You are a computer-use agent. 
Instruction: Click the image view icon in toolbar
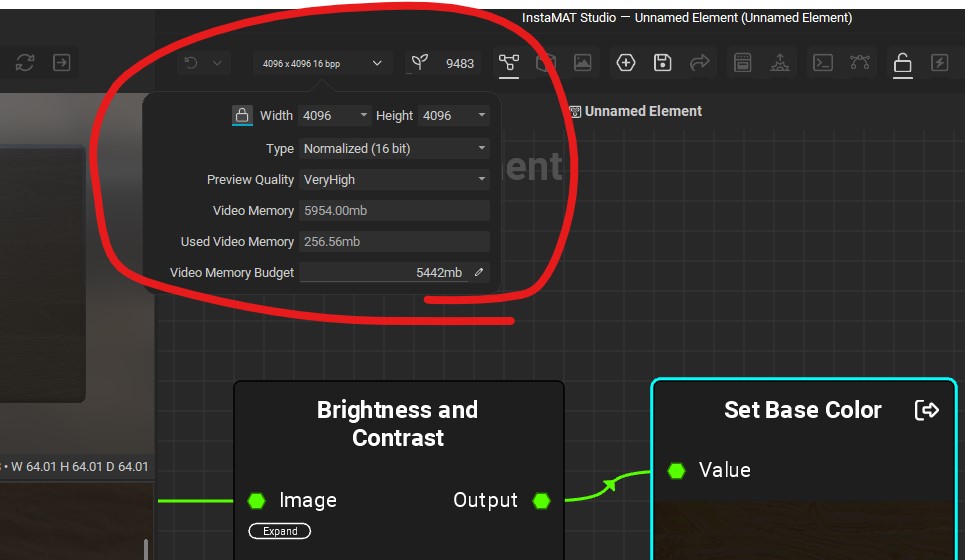click(582, 63)
